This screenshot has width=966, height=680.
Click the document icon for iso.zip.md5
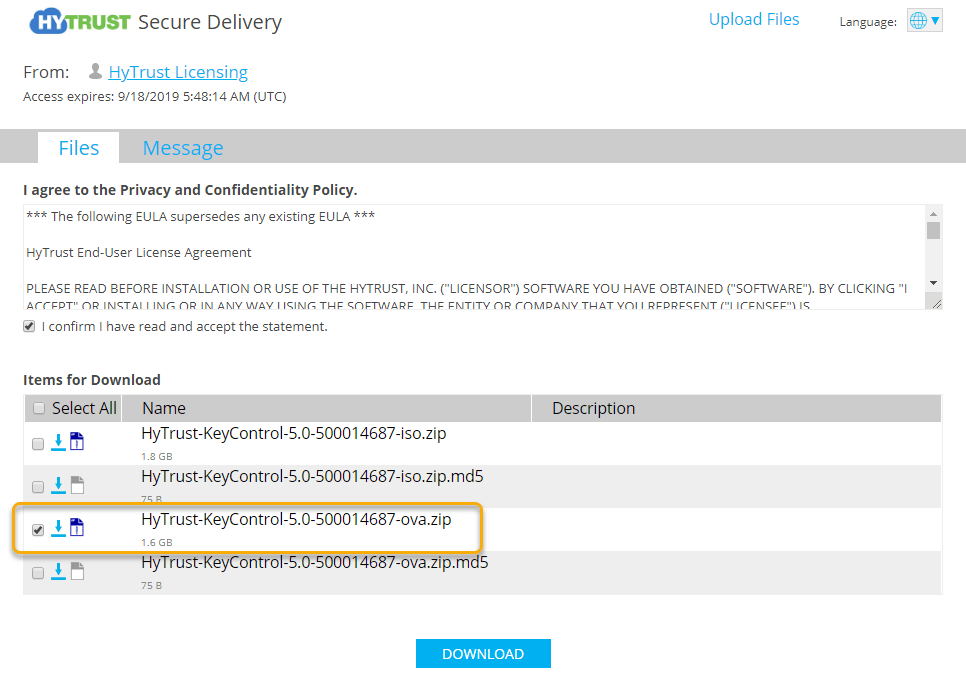pyautogui.click(x=77, y=485)
